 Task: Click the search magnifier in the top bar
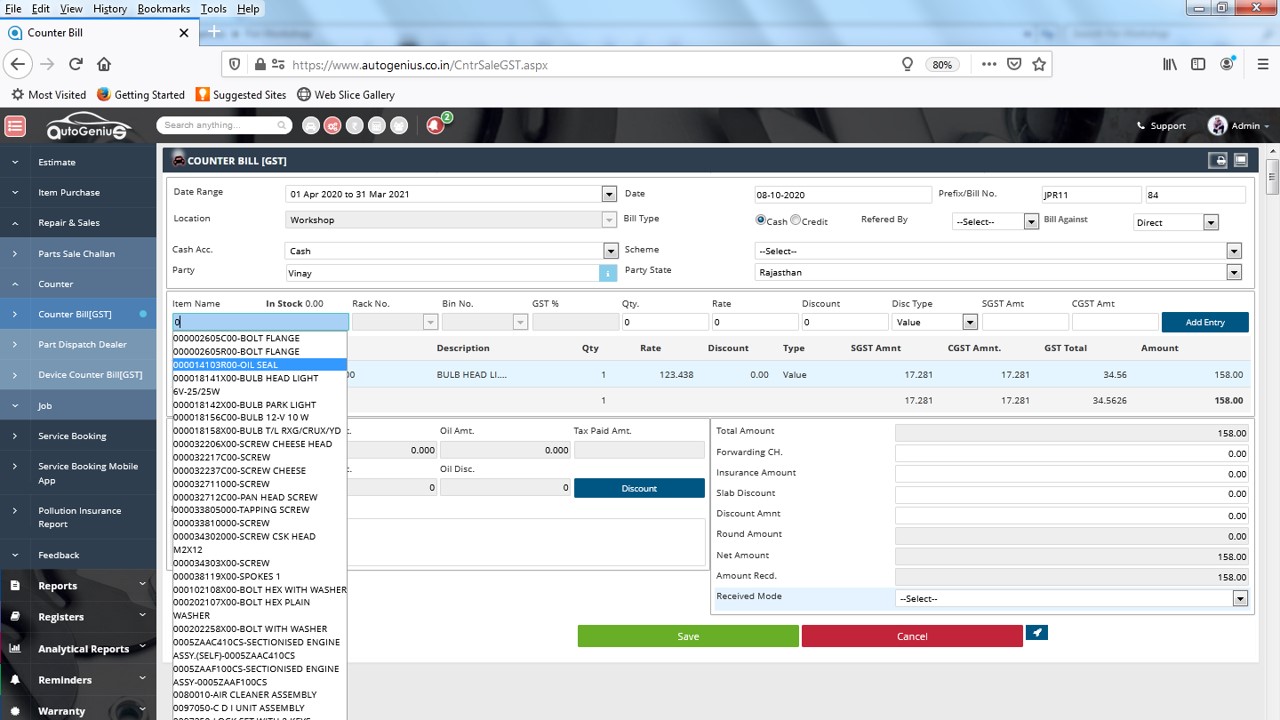tap(281, 125)
